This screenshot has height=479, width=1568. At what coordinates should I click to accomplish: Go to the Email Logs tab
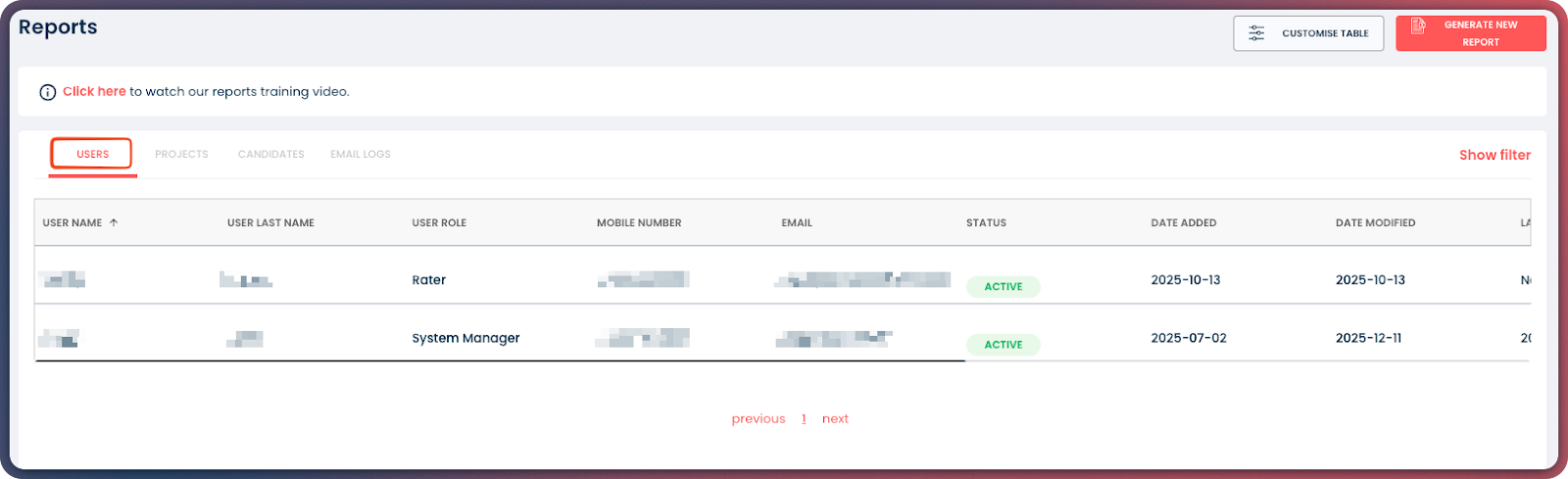(361, 154)
